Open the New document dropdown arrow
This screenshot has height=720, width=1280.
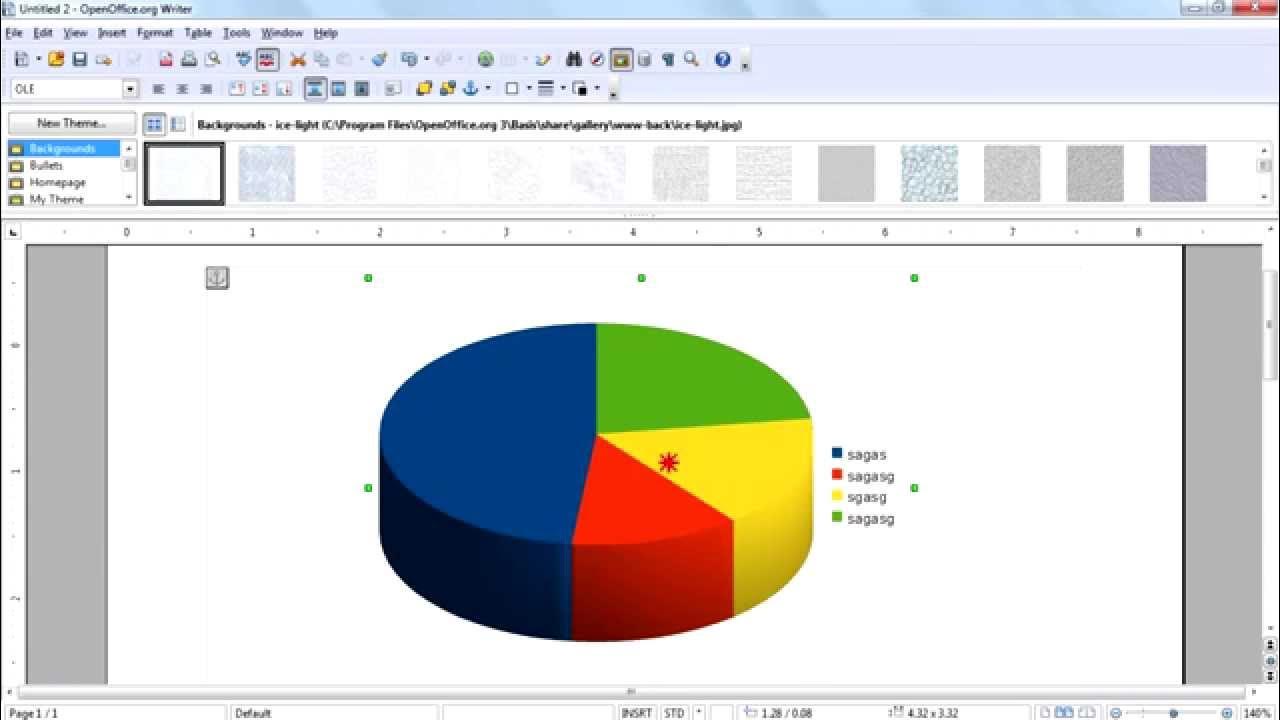point(38,59)
